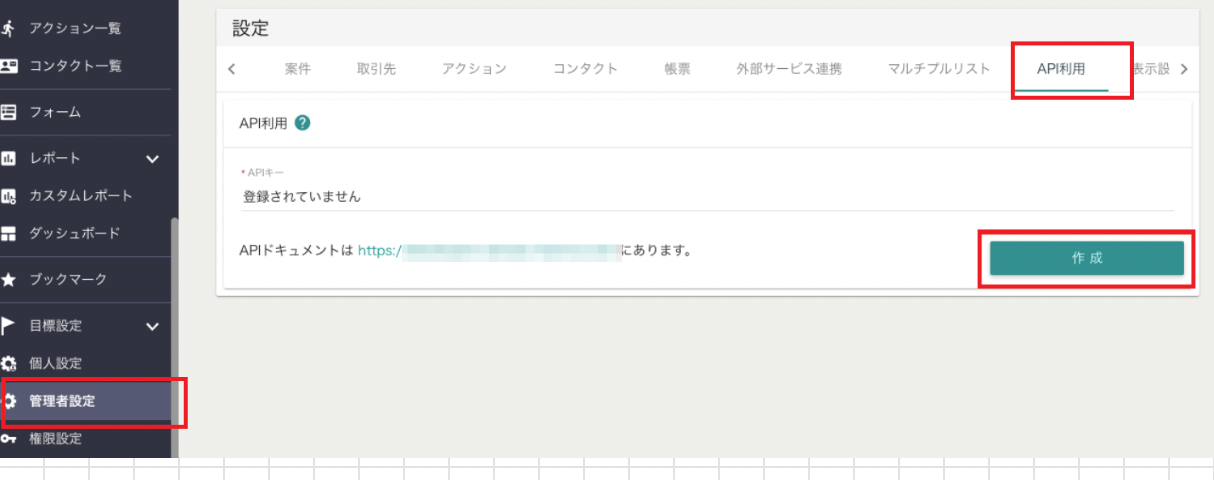Viewport: 1214px width, 480px height.
Task: Click the dashboard icon beside ダッシュボード
Action: (9, 233)
